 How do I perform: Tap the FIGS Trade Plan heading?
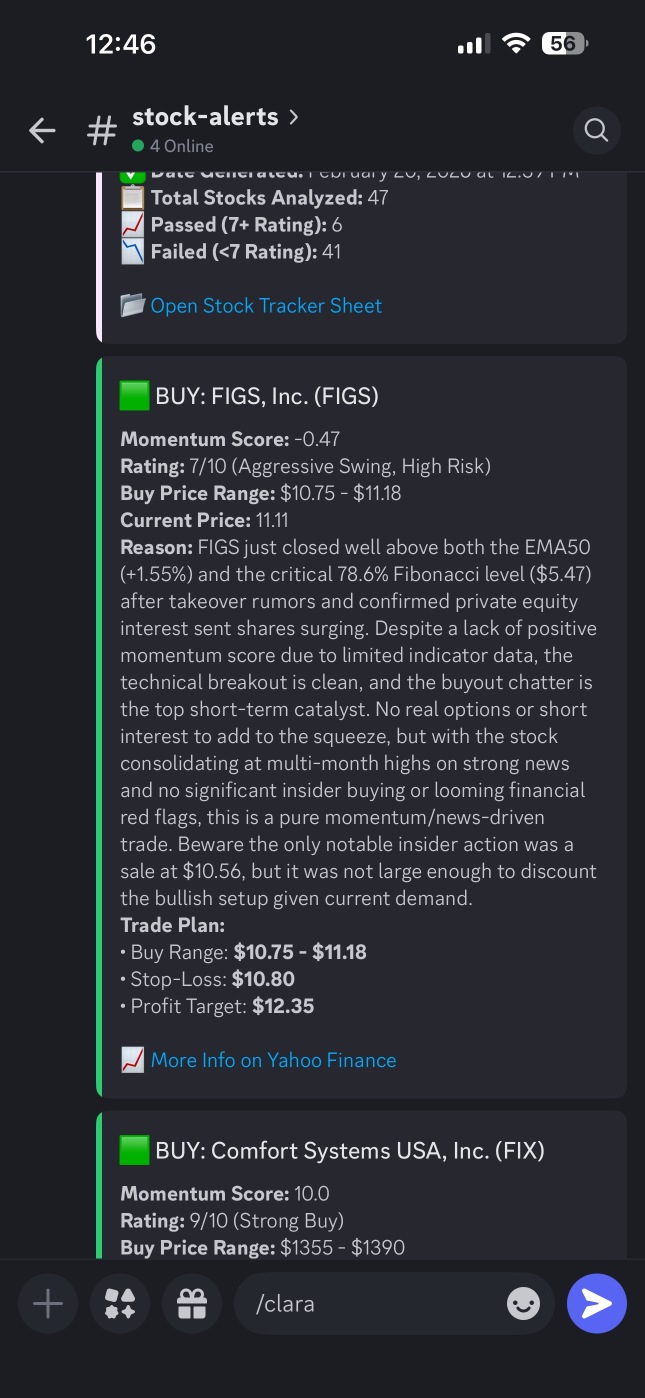click(x=173, y=925)
